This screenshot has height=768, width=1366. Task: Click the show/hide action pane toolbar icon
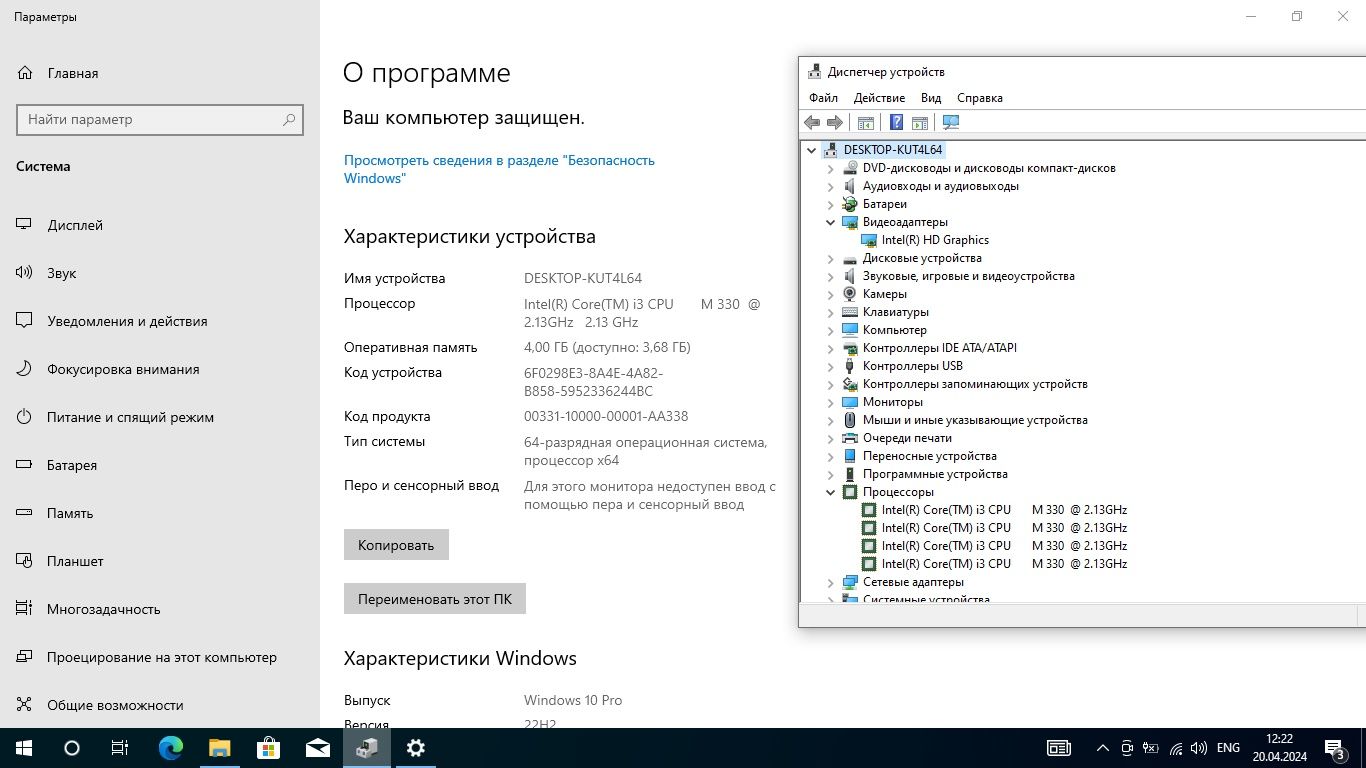920,122
